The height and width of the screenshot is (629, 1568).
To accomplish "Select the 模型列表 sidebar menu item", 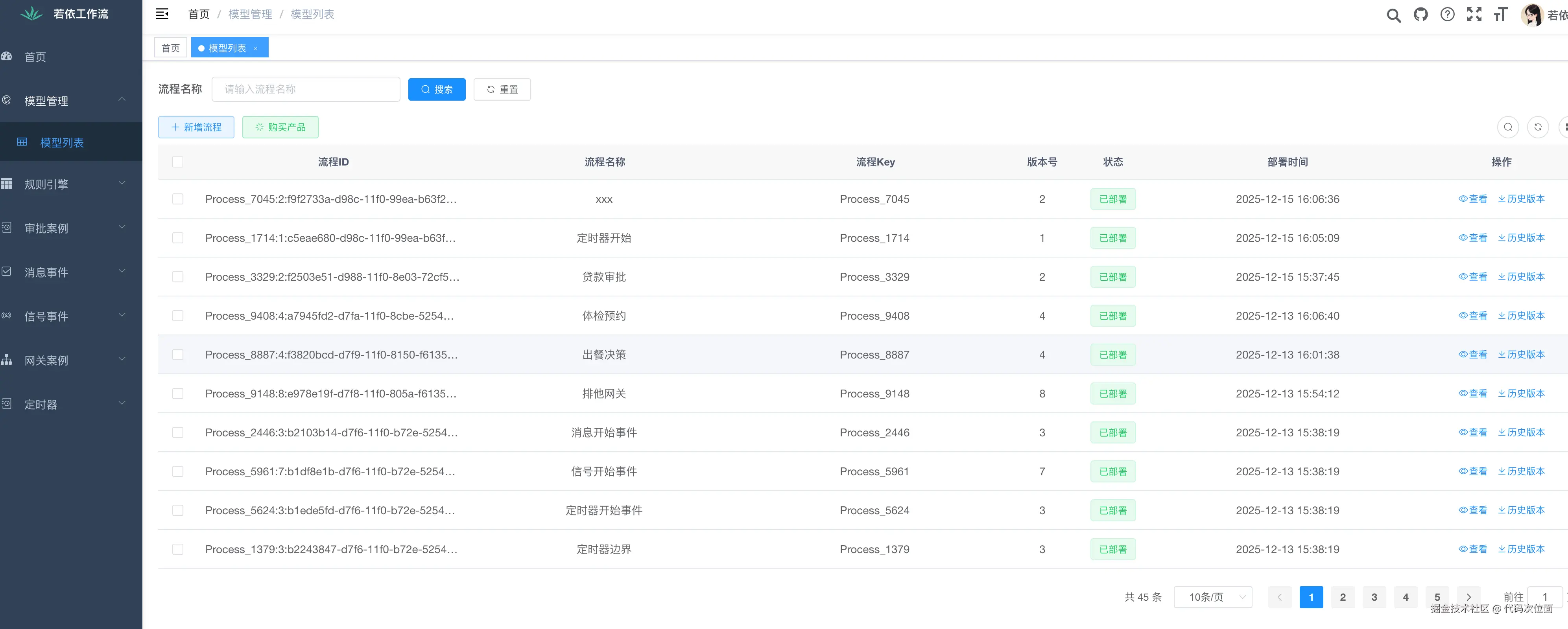I will (x=62, y=142).
